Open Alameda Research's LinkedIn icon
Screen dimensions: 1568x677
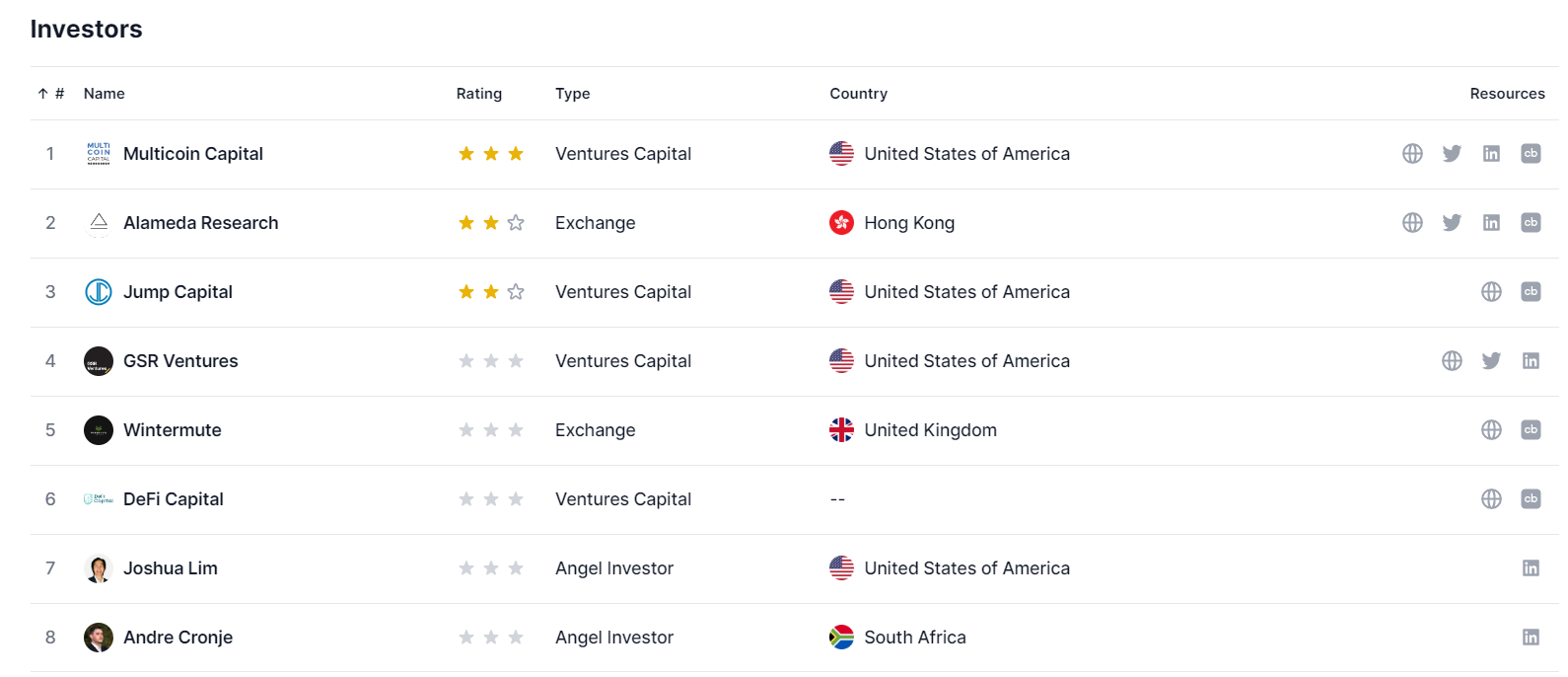click(x=1491, y=223)
